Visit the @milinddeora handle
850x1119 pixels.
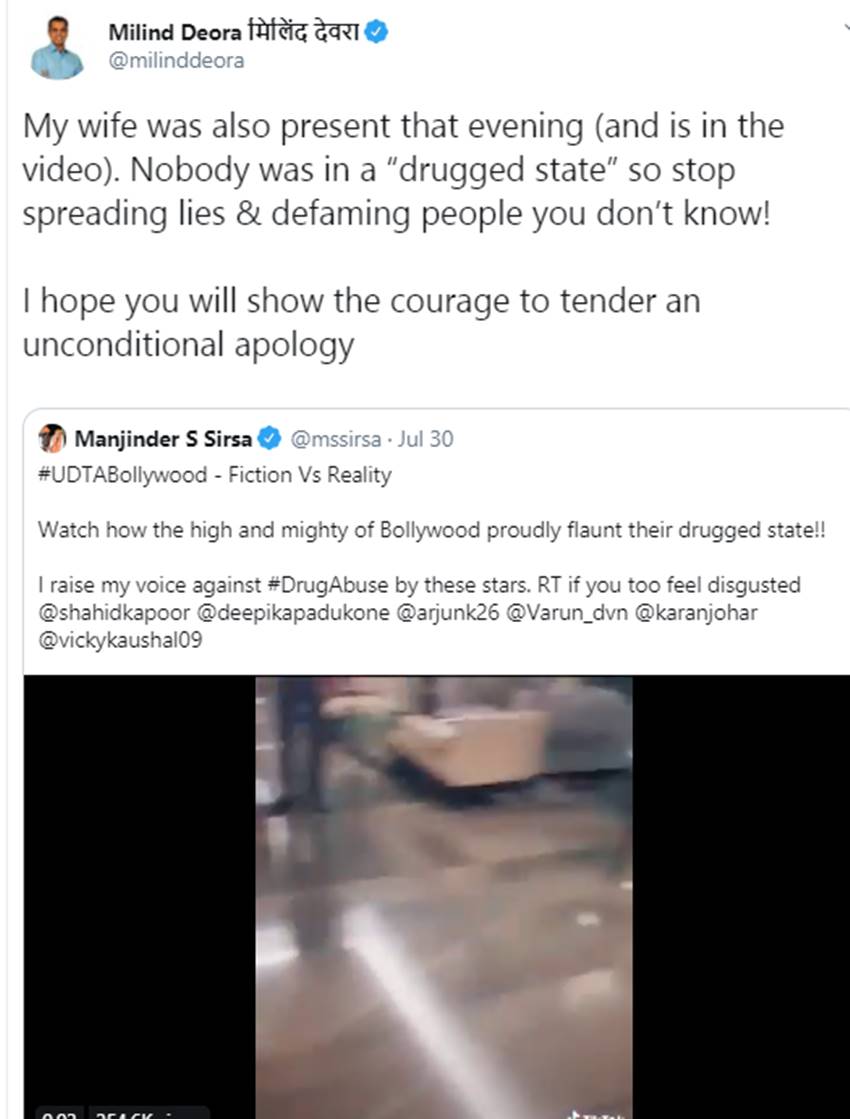(176, 61)
